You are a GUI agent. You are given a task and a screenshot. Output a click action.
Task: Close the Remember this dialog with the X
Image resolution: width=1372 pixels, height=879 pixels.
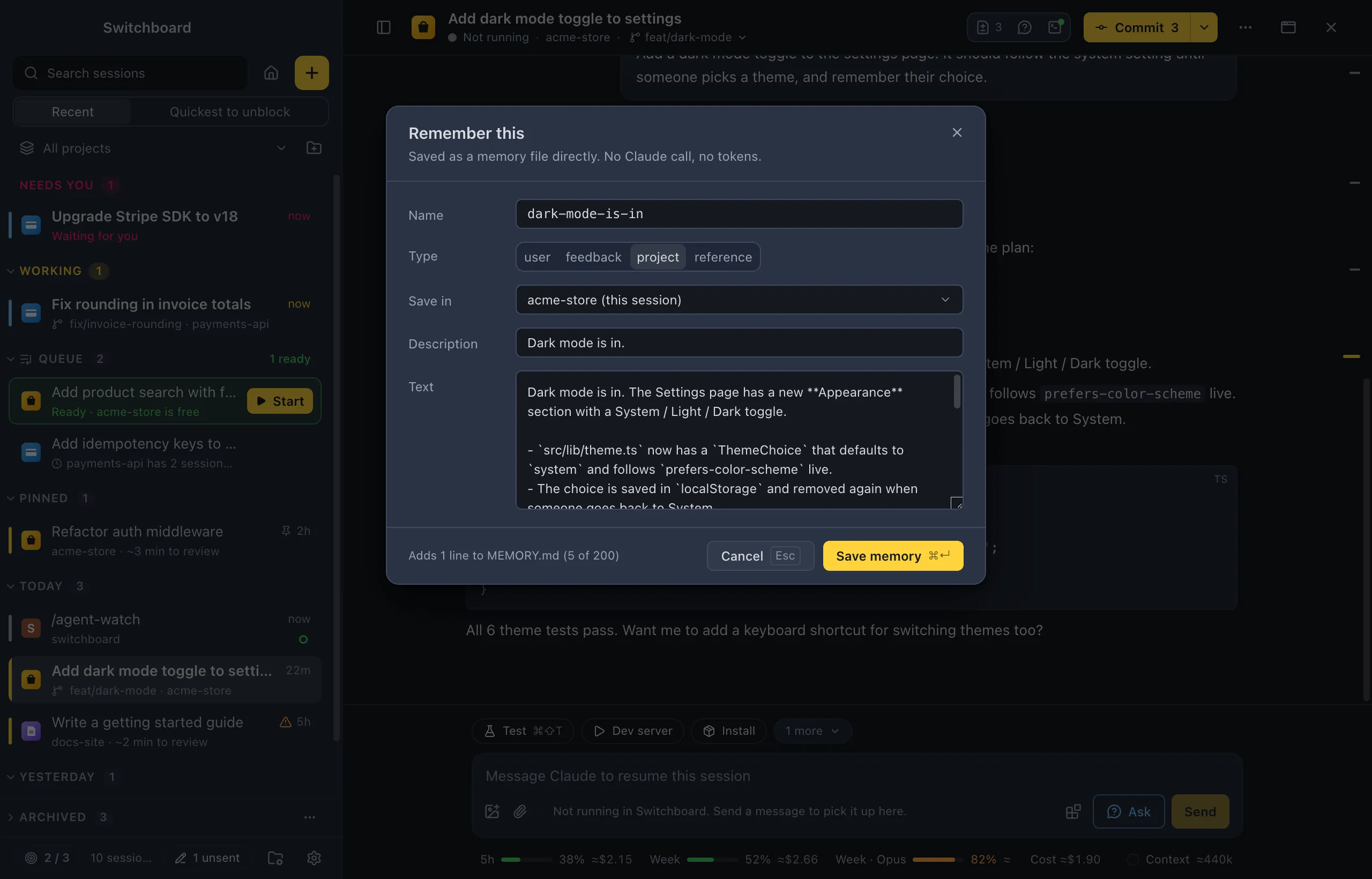click(x=957, y=132)
